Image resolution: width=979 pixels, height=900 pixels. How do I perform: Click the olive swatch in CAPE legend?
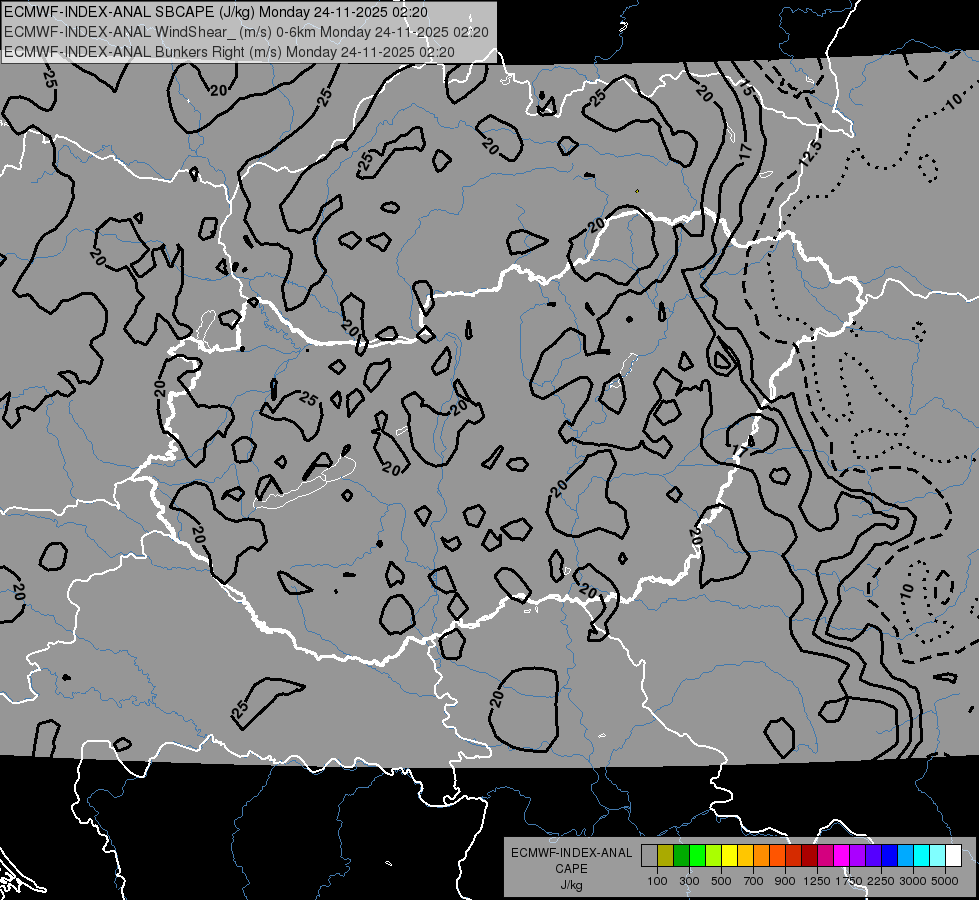tap(666, 855)
